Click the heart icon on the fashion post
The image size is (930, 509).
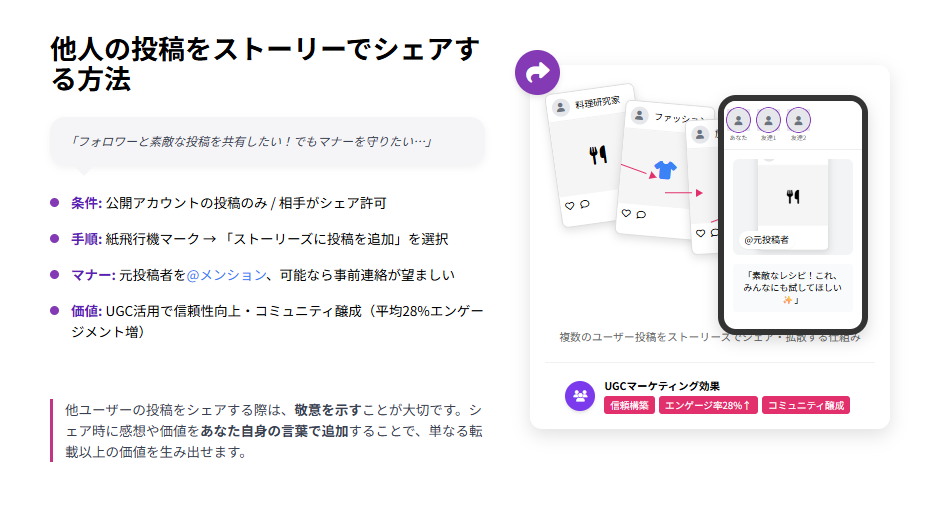point(626,213)
